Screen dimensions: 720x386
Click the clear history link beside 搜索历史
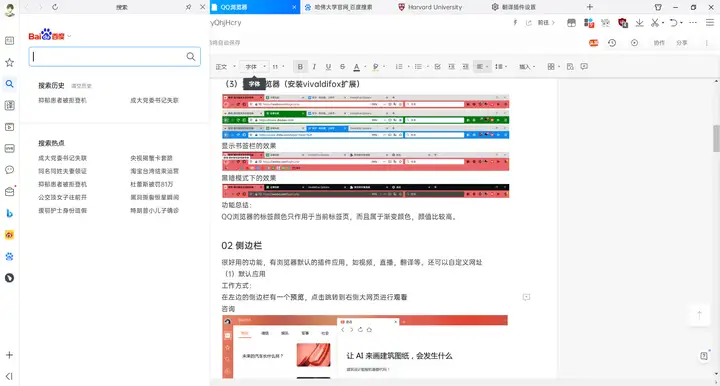click(x=81, y=86)
